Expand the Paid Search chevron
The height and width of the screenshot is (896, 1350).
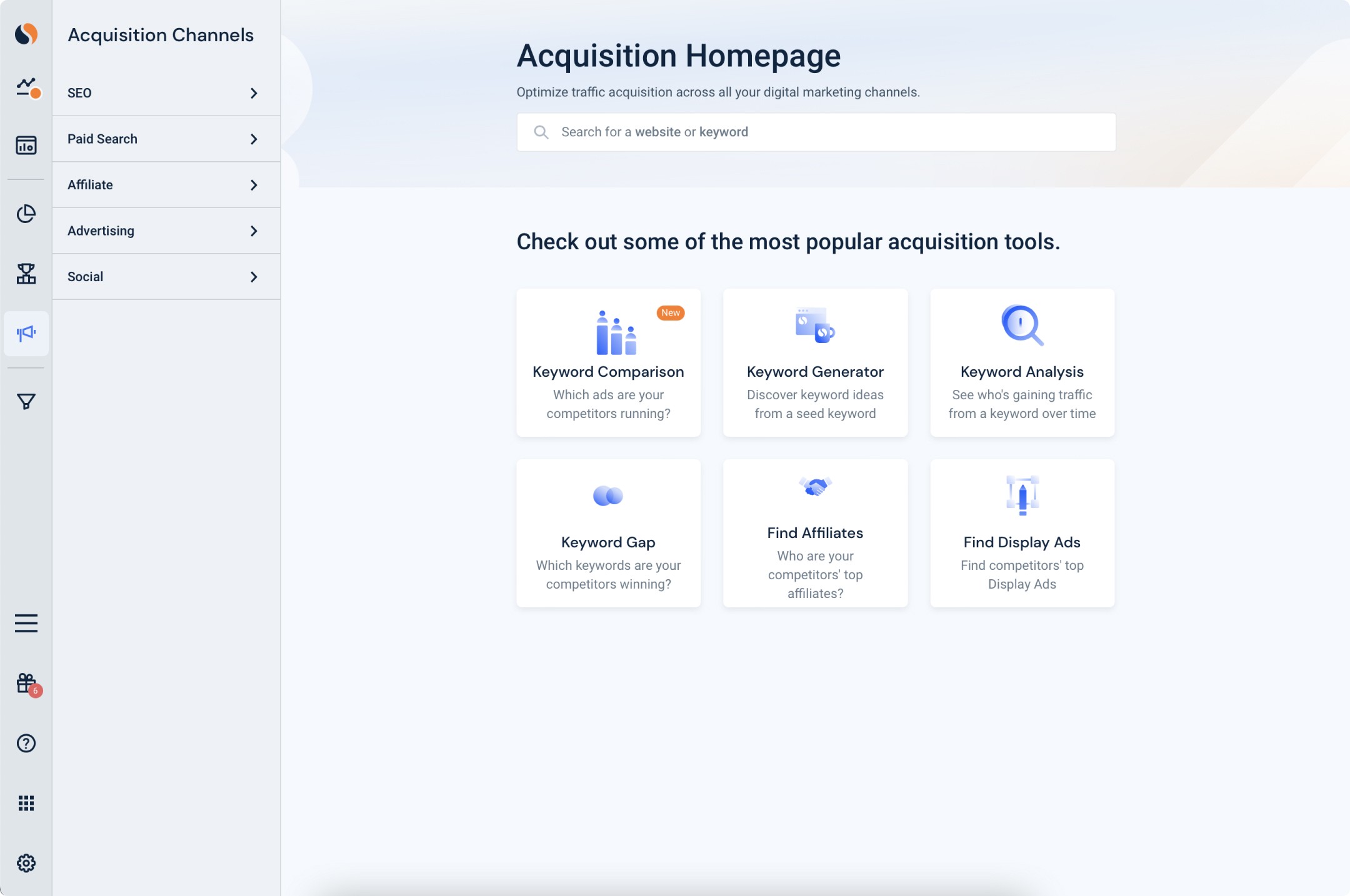click(254, 139)
